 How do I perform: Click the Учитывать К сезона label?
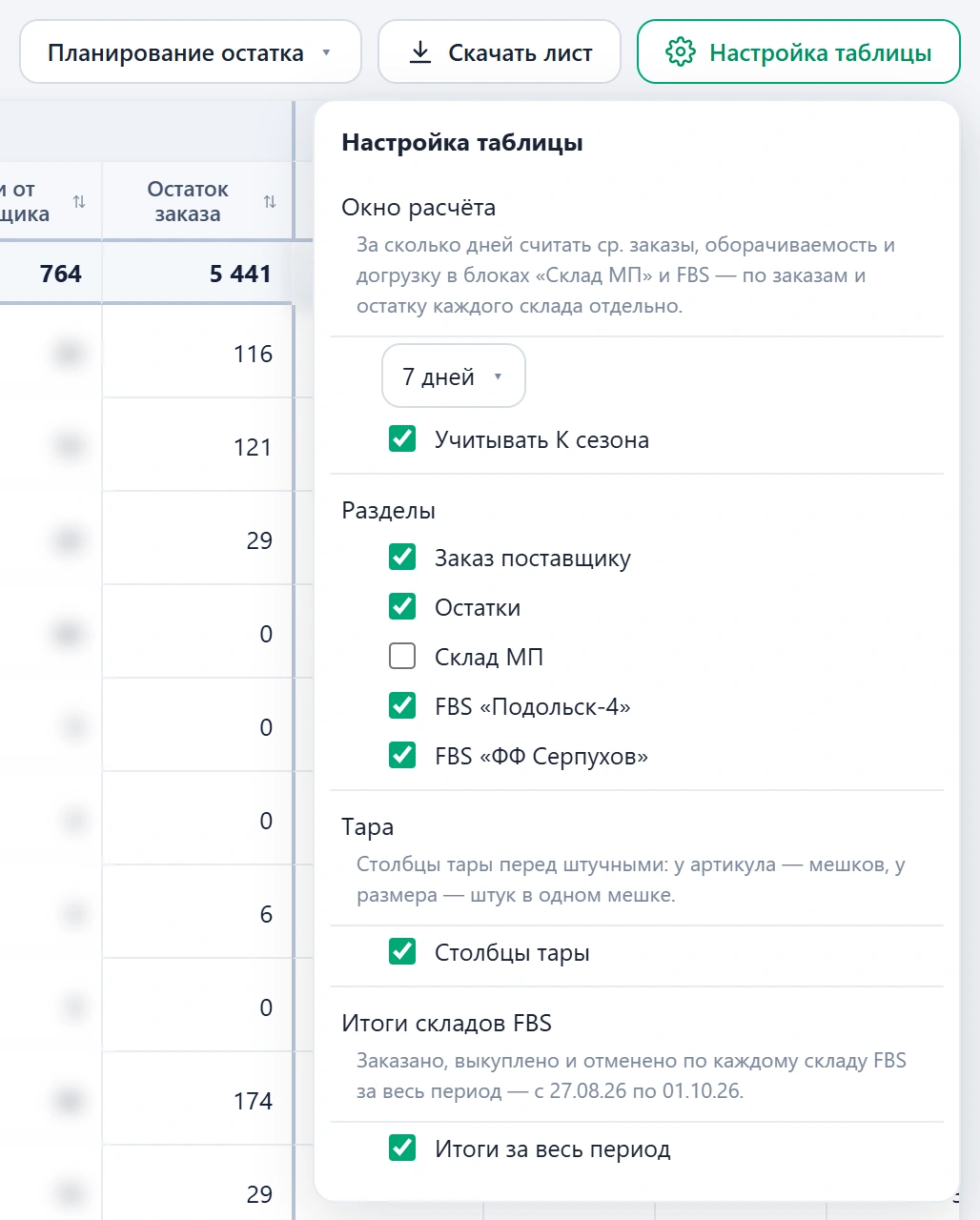(x=541, y=439)
